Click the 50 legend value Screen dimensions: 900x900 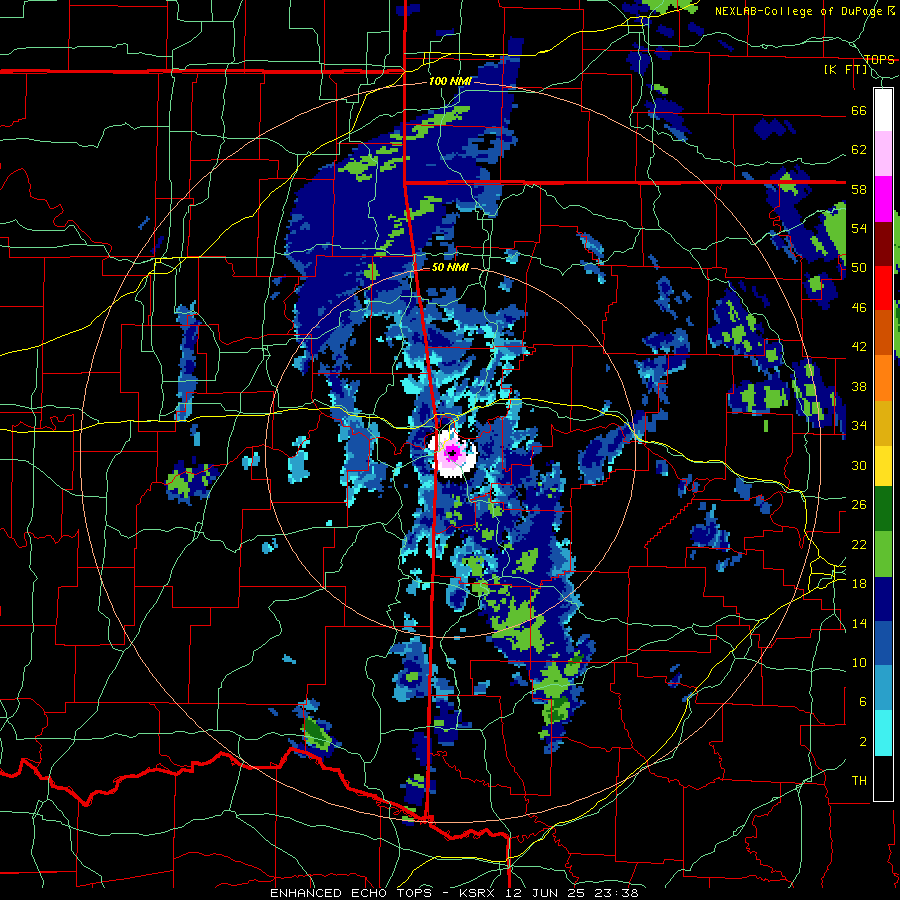(859, 268)
